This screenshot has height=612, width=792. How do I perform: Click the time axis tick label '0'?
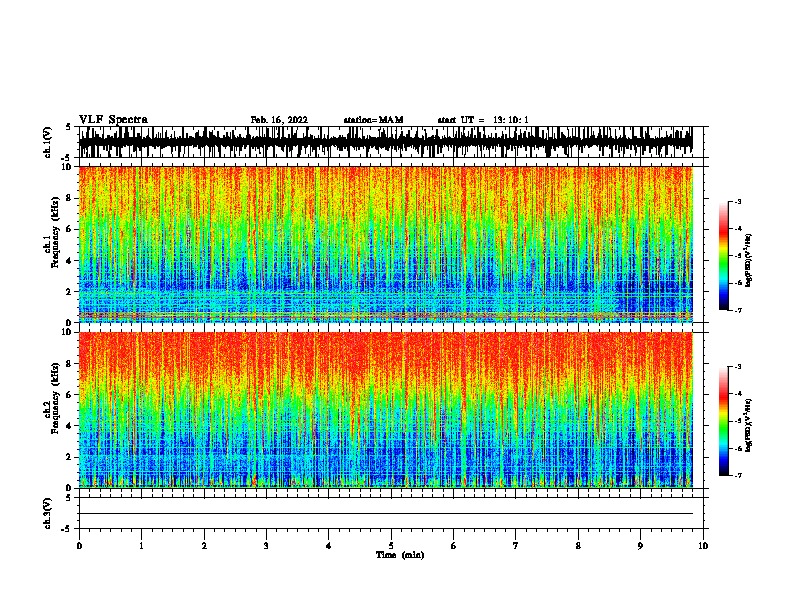[x=79, y=545]
